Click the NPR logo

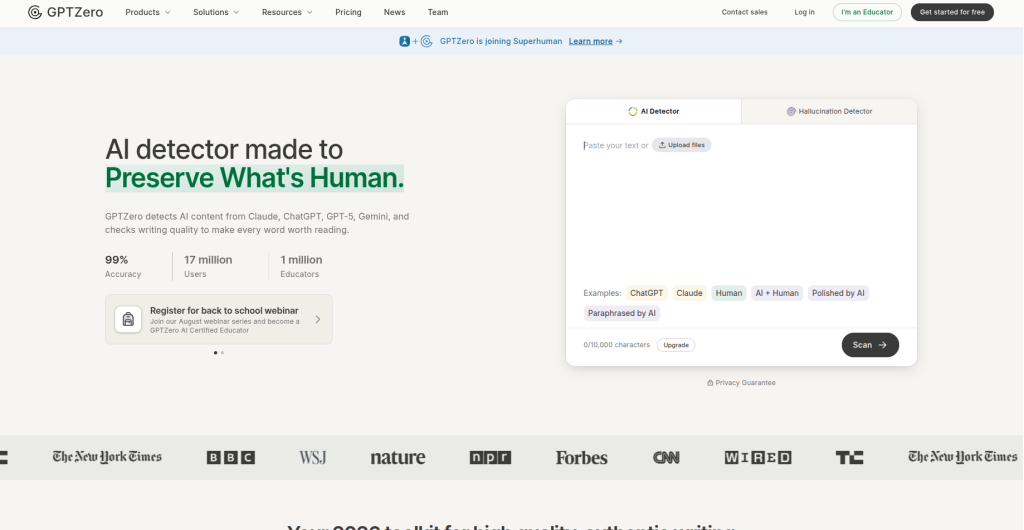pos(490,458)
